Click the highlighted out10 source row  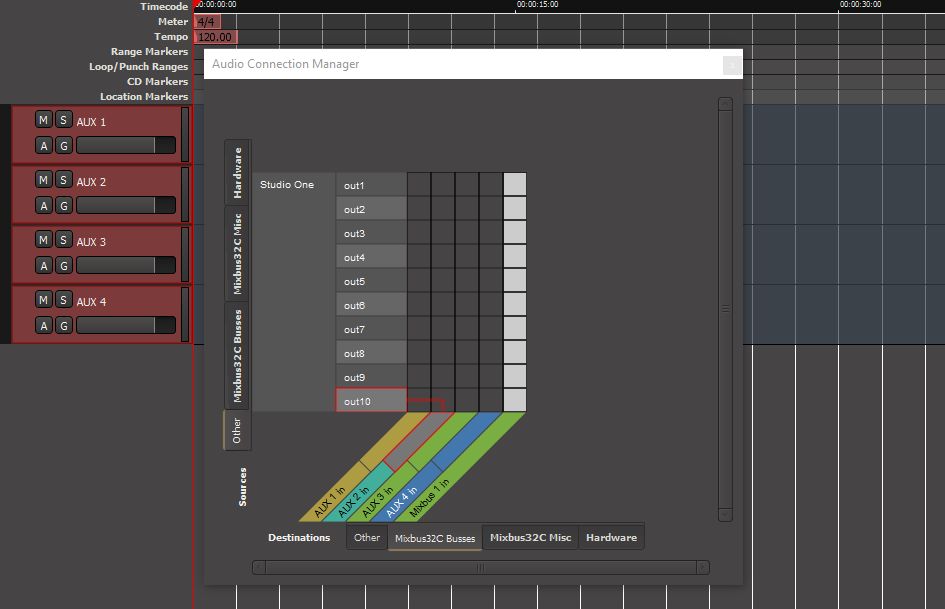[371, 401]
